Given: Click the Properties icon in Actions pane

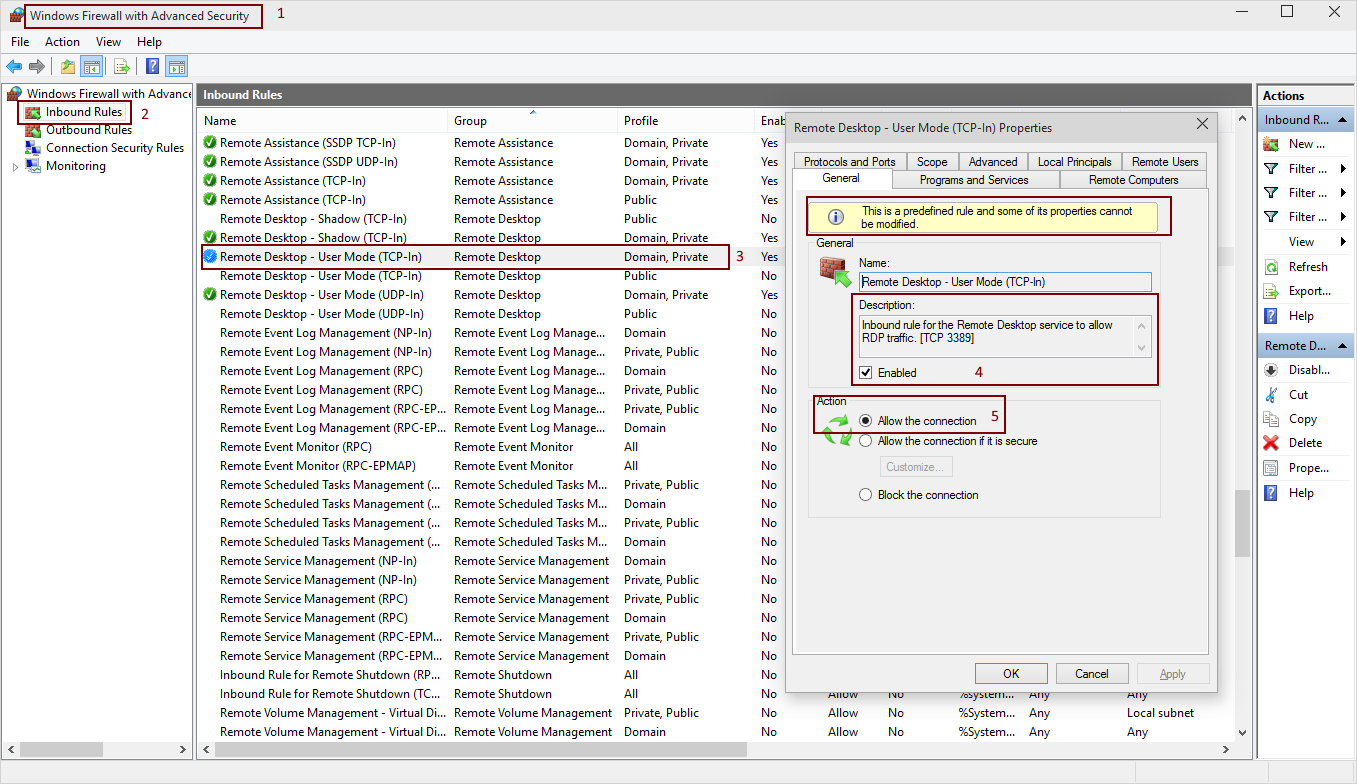Looking at the screenshot, I should pos(1271,468).
